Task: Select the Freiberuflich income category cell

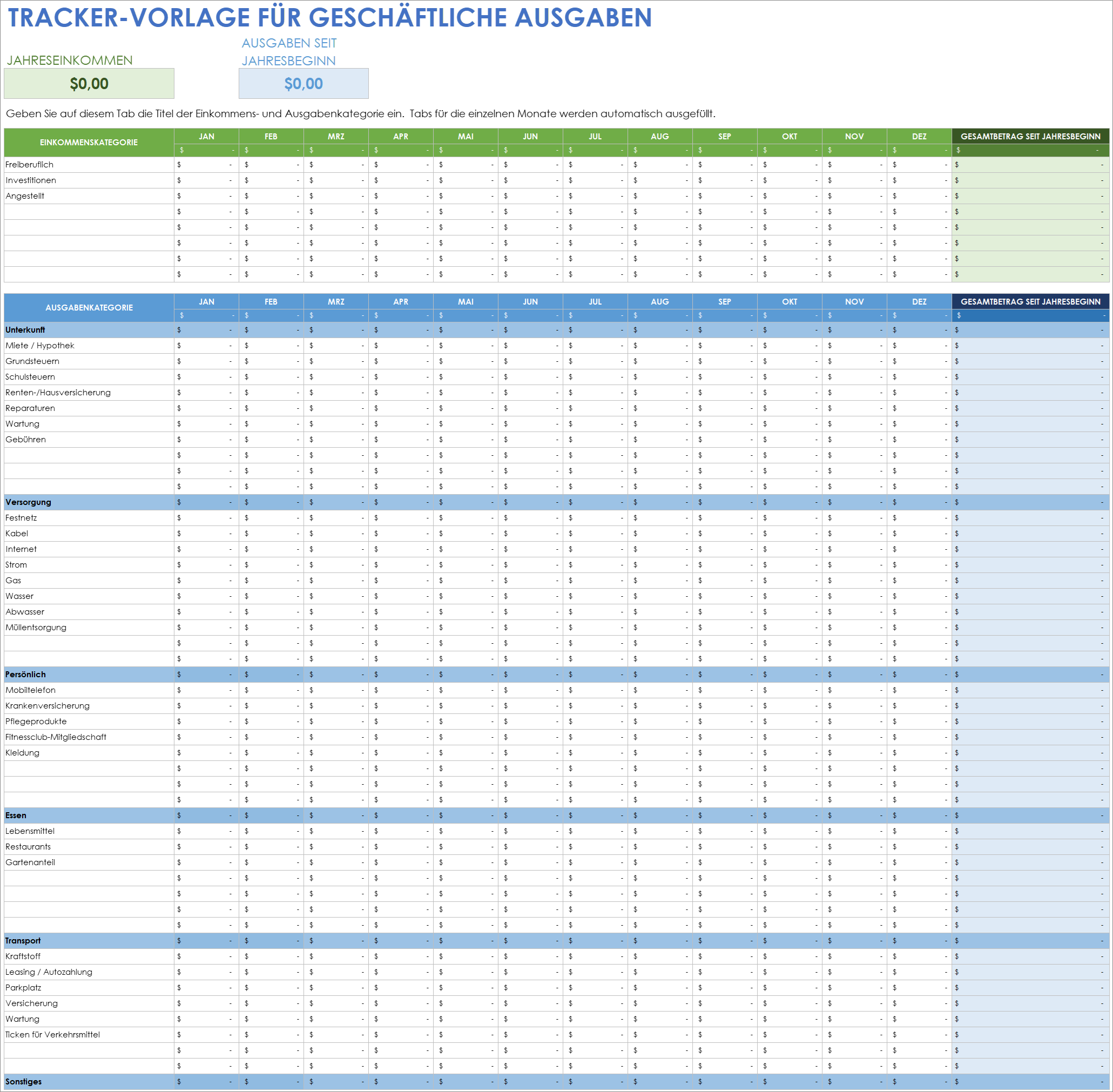Action: 89,165
